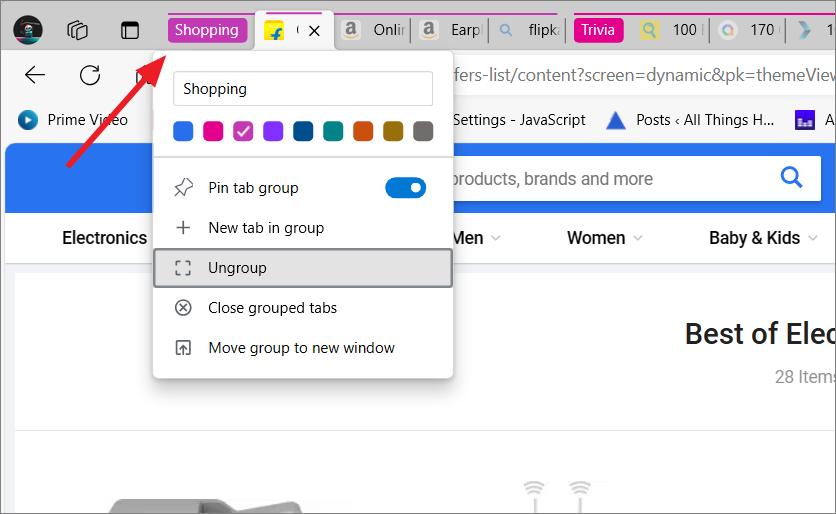Viewport: 836px width, 514px height.
Task: Open Posts All Things H... bookmark
Action: (x=690, y=120)
